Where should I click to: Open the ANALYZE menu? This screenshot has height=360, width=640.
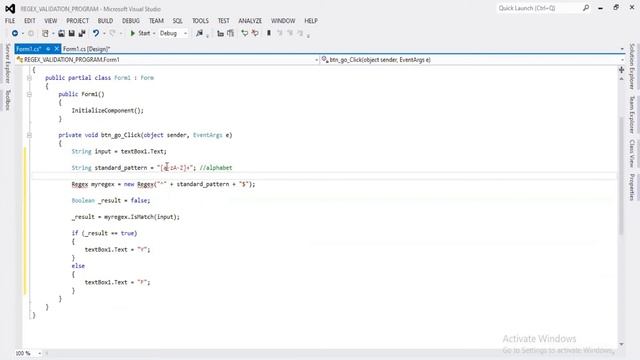point(250,20)
